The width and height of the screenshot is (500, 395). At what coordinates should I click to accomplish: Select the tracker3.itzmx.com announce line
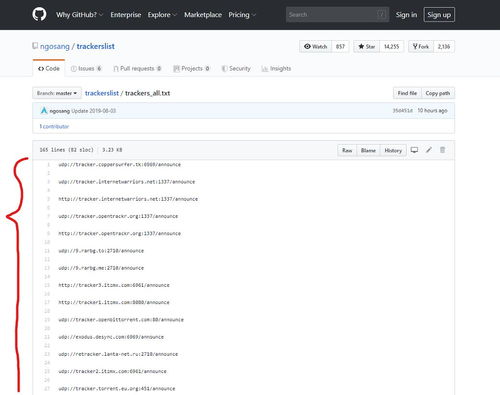coord(114,285)
